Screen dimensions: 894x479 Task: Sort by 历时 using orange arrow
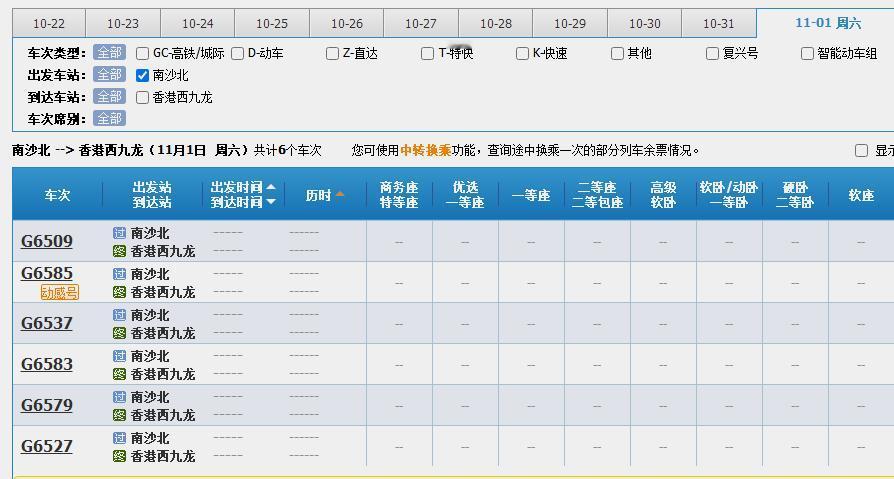click(340, 194)
